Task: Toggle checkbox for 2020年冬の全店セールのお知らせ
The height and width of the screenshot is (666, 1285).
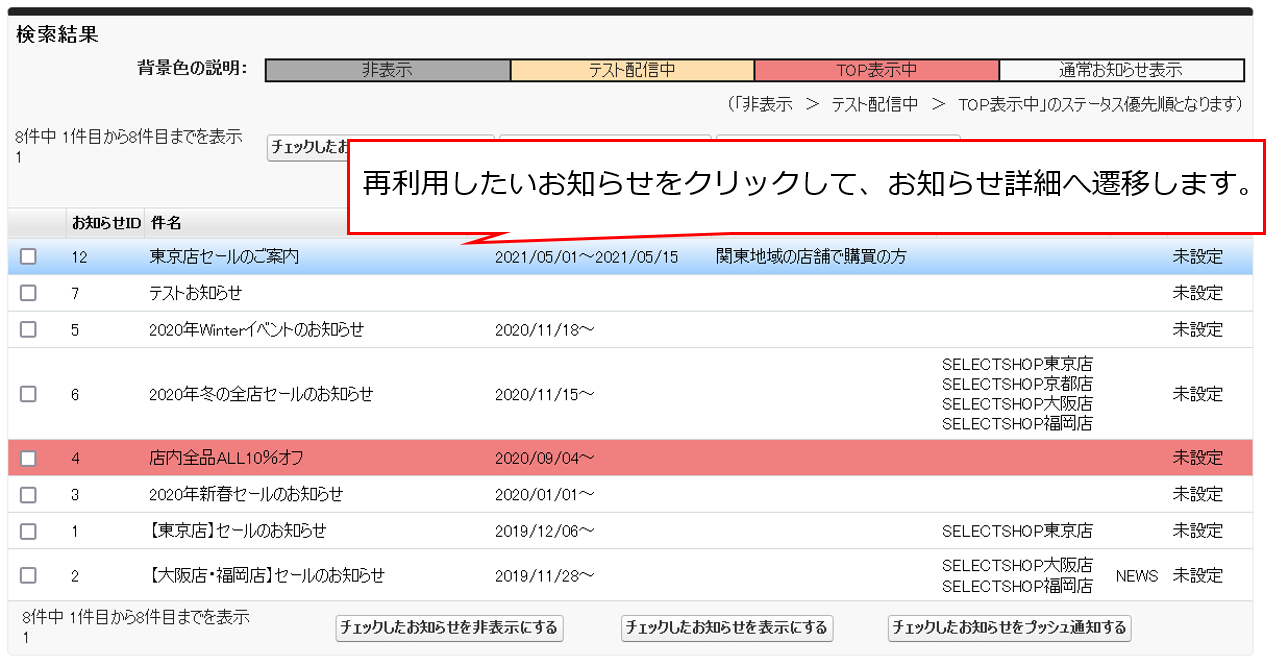Action: pyautogui.click(x=28, y=394)
